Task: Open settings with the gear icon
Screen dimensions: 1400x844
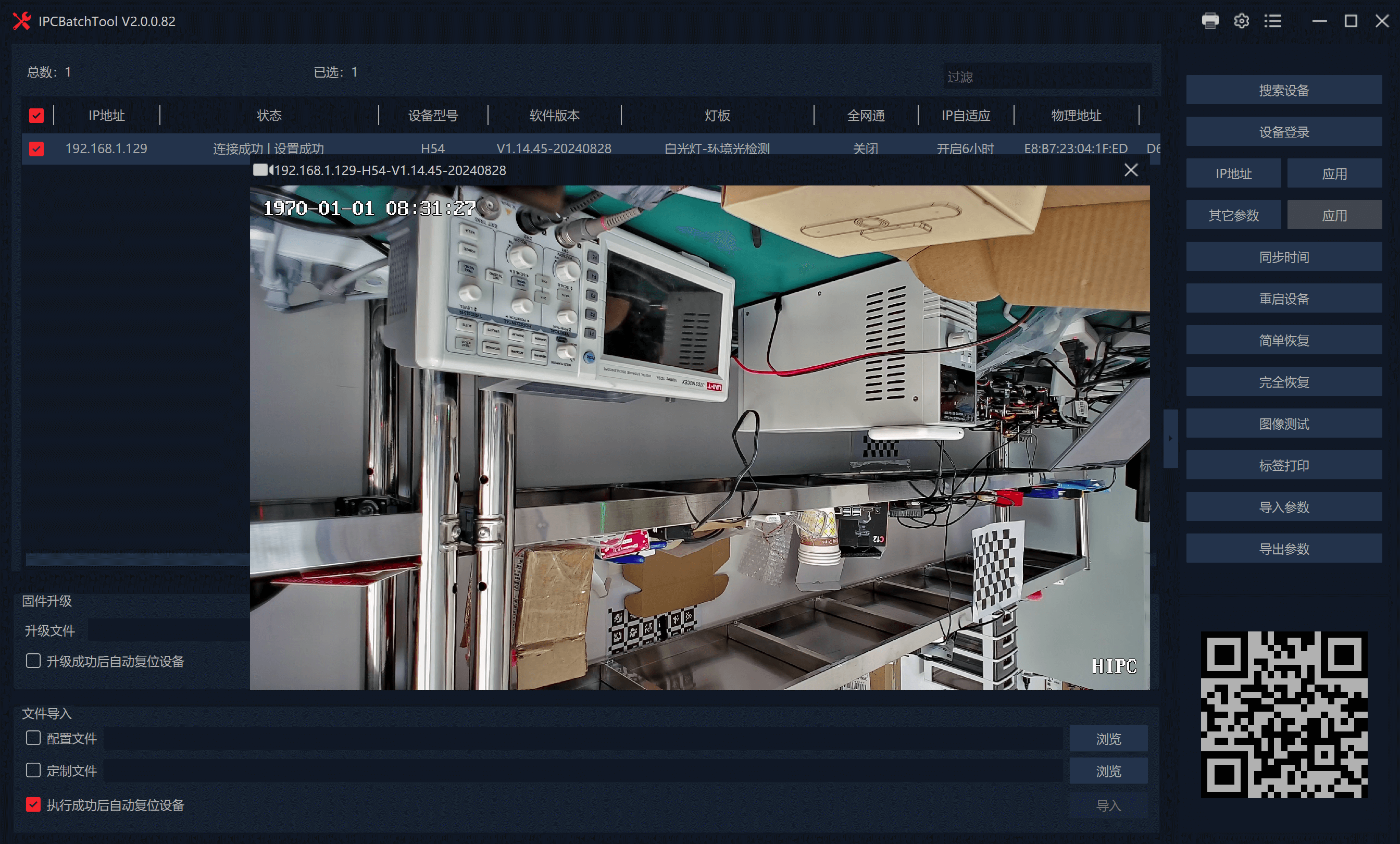Action: (x=1241, y=21)
